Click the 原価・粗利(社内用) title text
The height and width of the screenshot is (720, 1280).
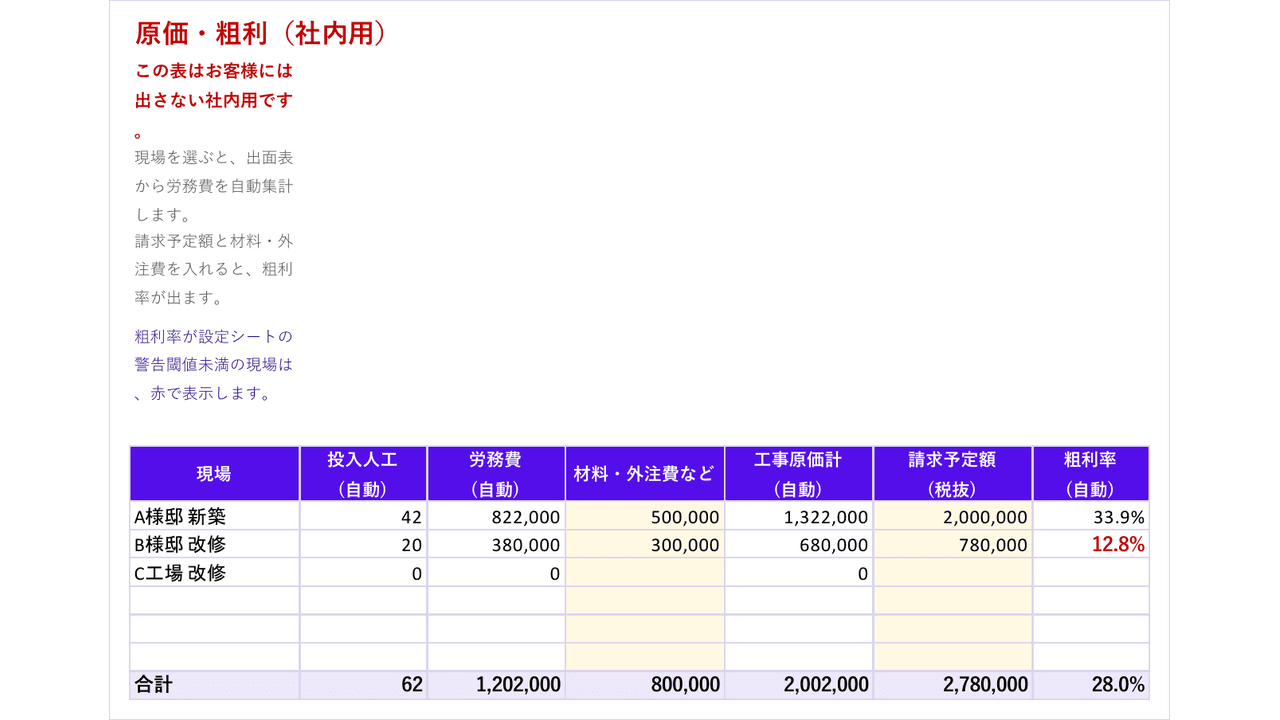tap(260, 33)
